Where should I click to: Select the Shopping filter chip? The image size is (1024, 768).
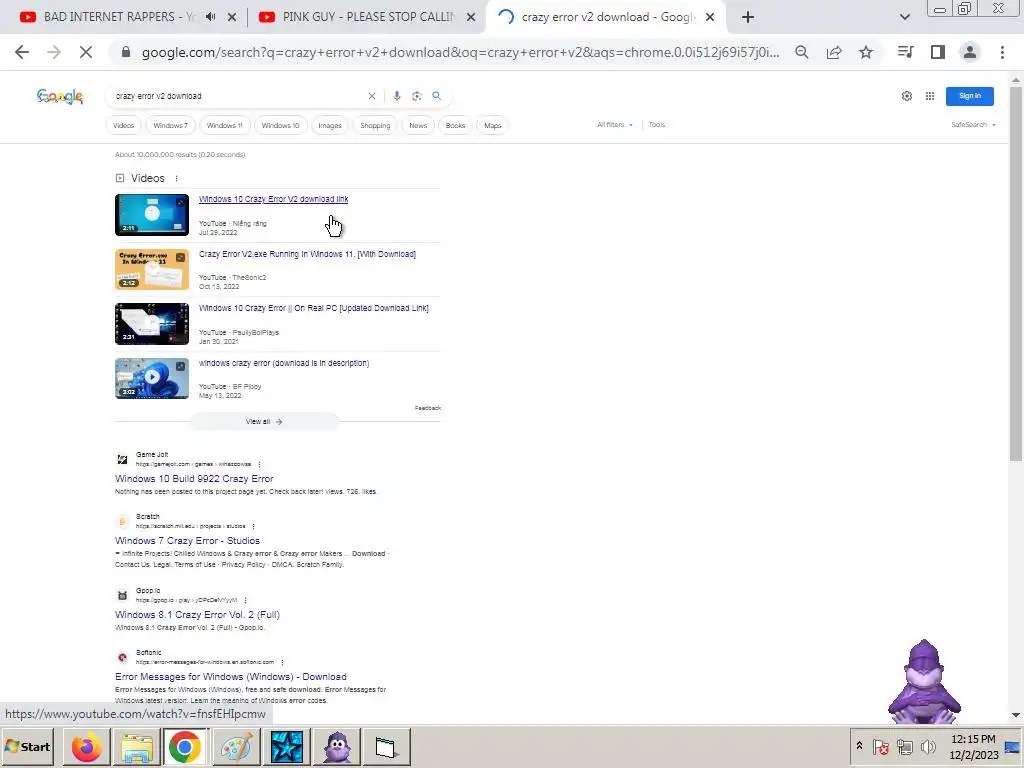376,125
